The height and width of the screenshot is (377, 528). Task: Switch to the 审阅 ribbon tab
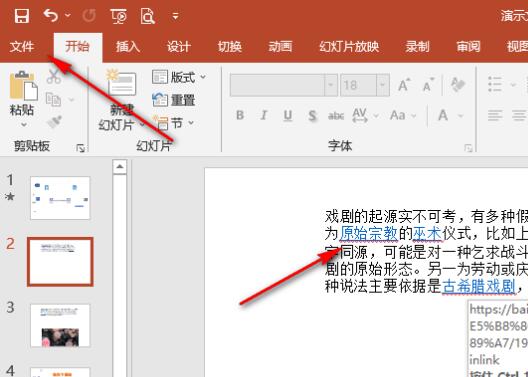coord(468,47)
